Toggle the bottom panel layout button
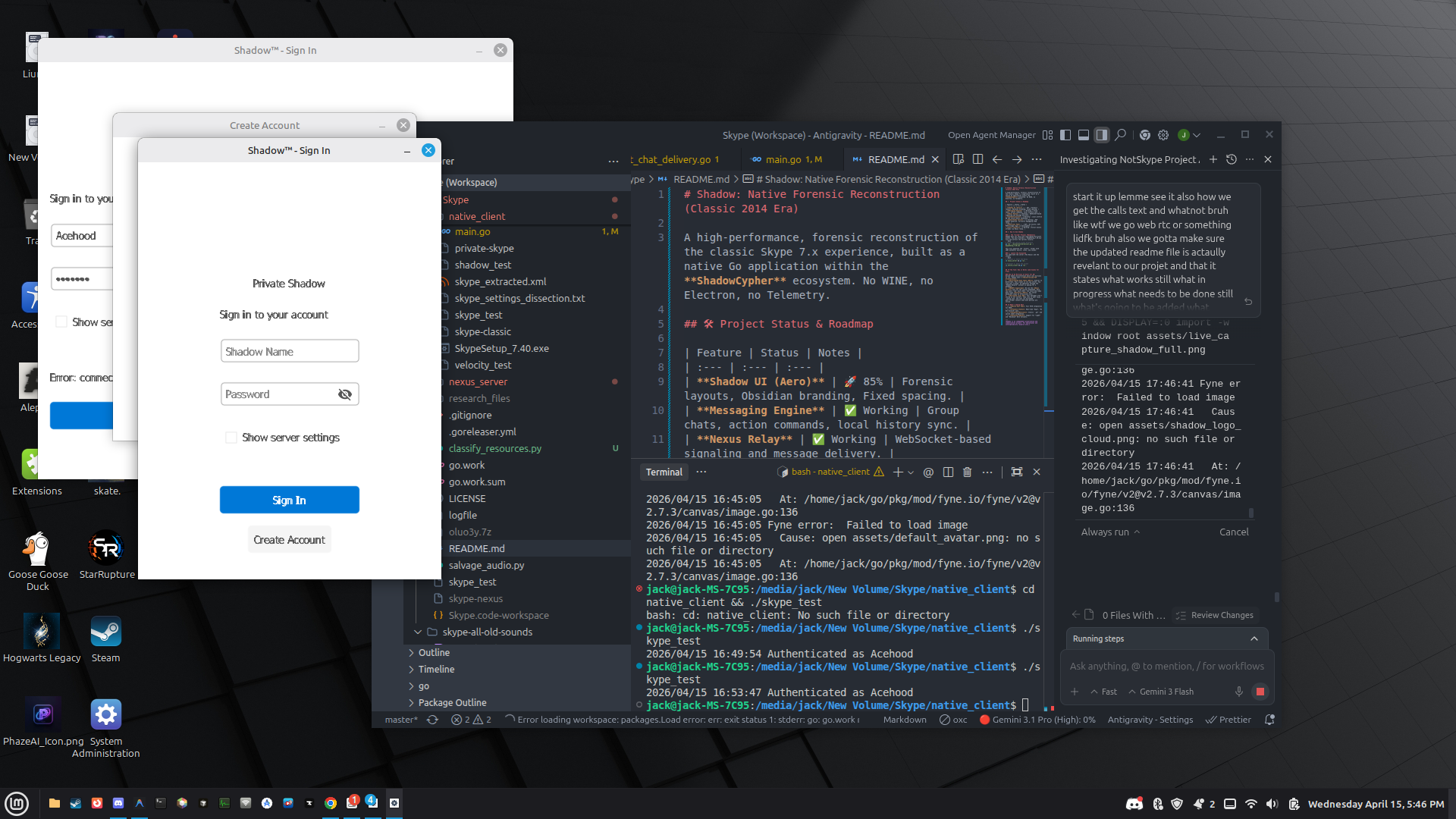Image resolution: width=1456 pixels, height=819 pixels. click(1084, 135)
